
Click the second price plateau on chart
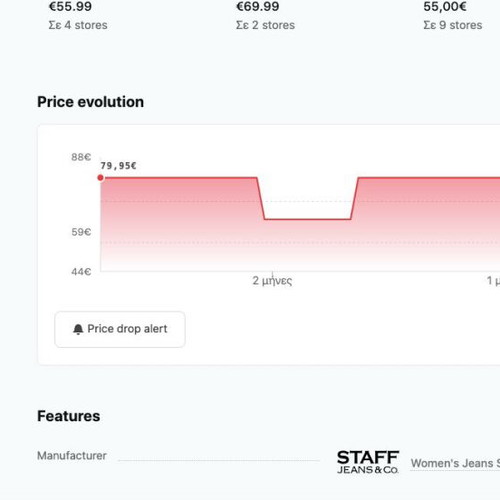click(x=429, y=178)
